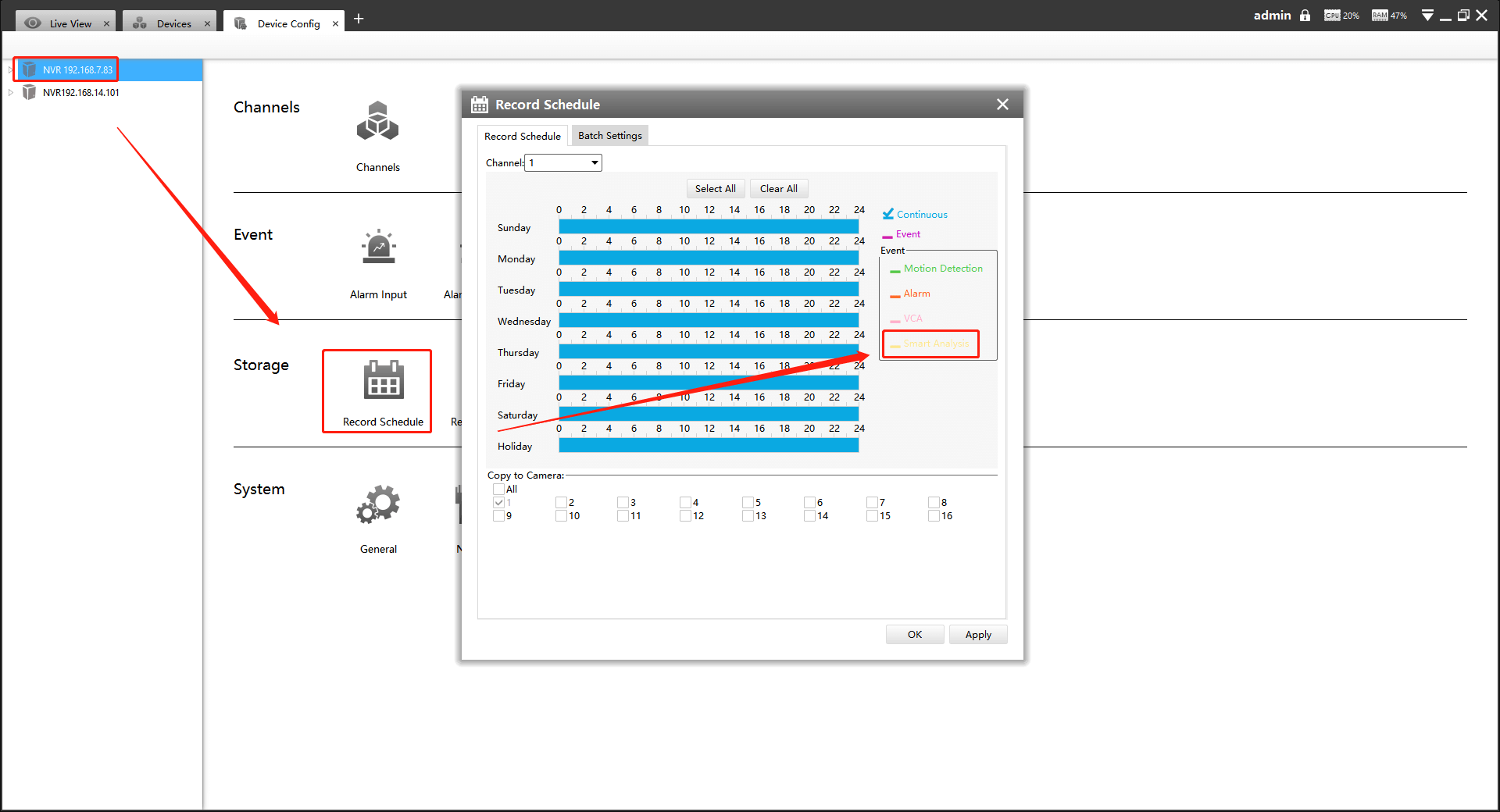Open the General gears icon
The width and height of the screenshot is (1500, 812).
(x=378, y=504)
